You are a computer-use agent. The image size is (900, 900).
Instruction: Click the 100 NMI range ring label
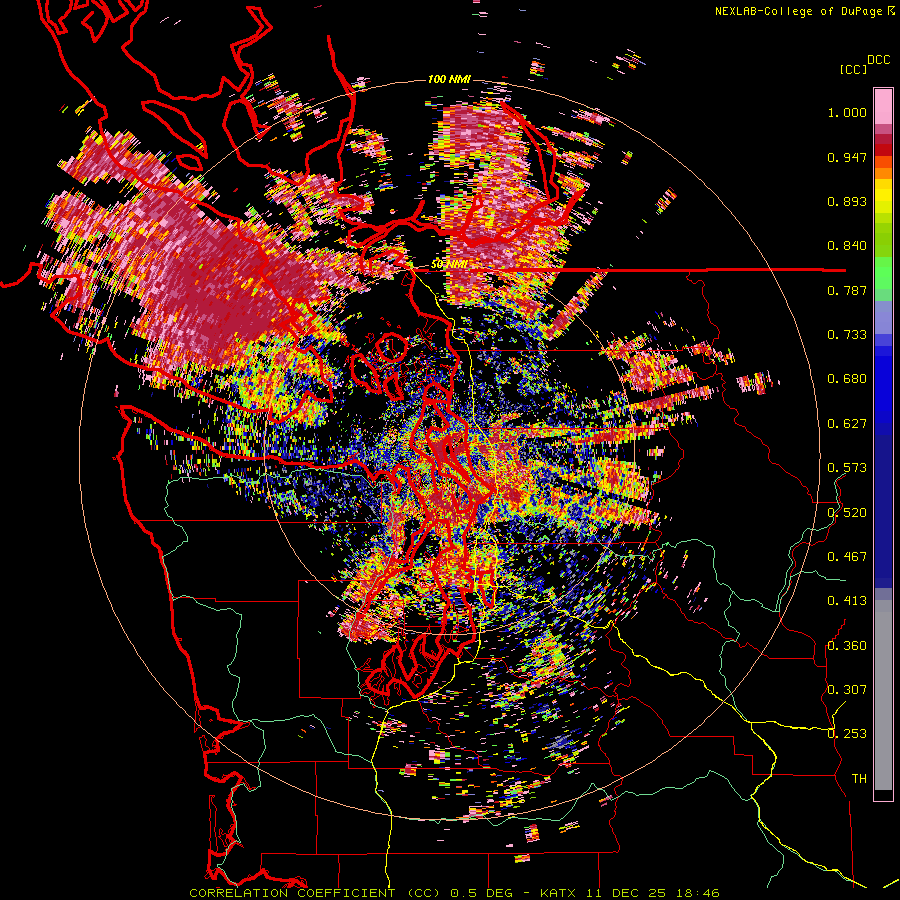[x=449, y=79]
